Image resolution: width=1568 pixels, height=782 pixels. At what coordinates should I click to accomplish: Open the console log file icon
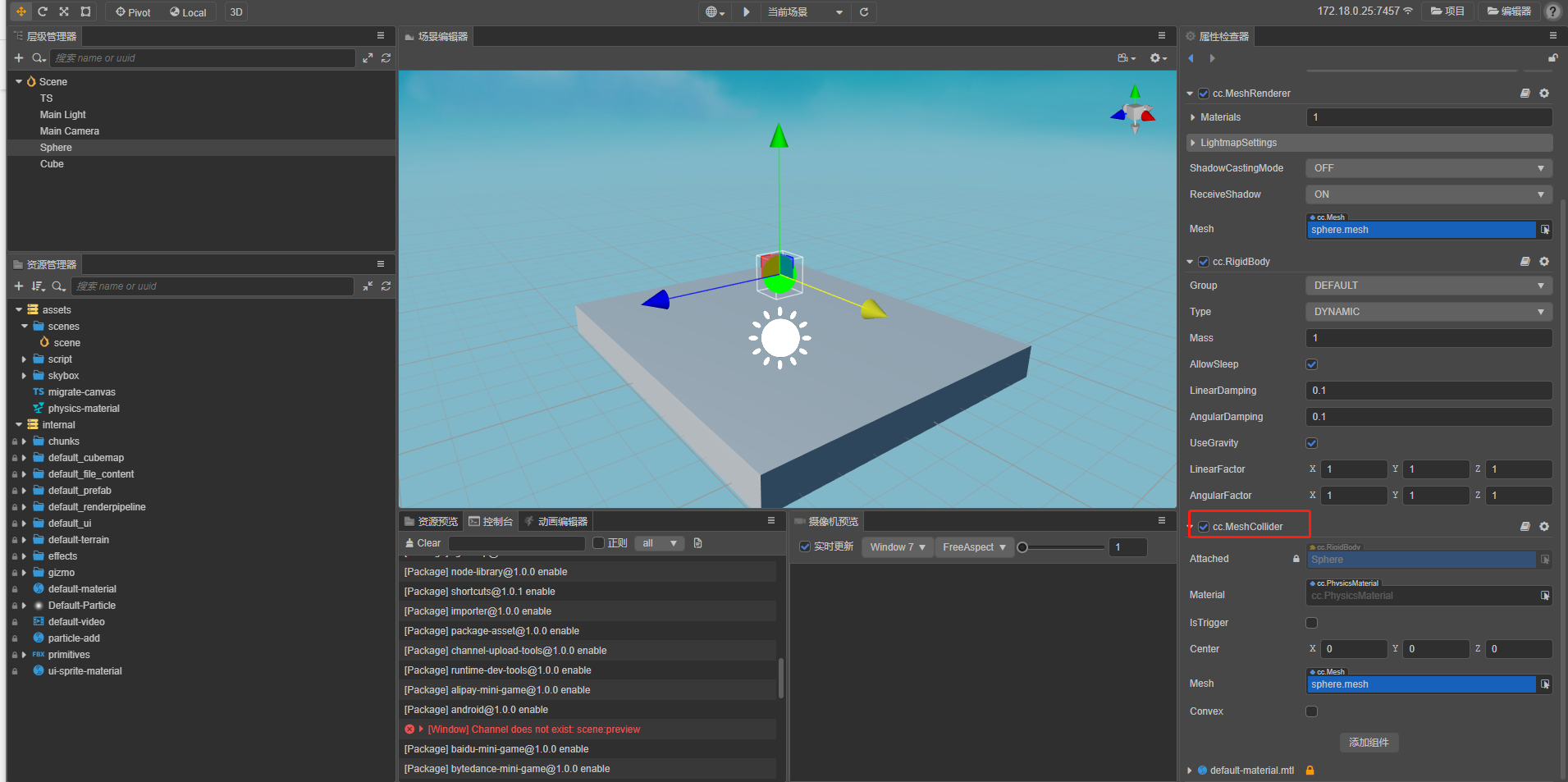pyautogui.click(x=697, y=543)
